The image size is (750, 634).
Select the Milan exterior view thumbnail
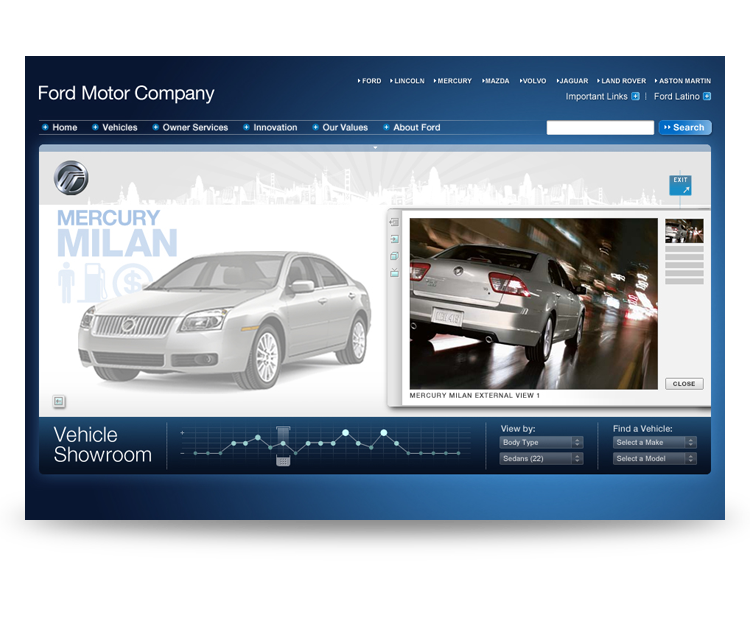684,231
